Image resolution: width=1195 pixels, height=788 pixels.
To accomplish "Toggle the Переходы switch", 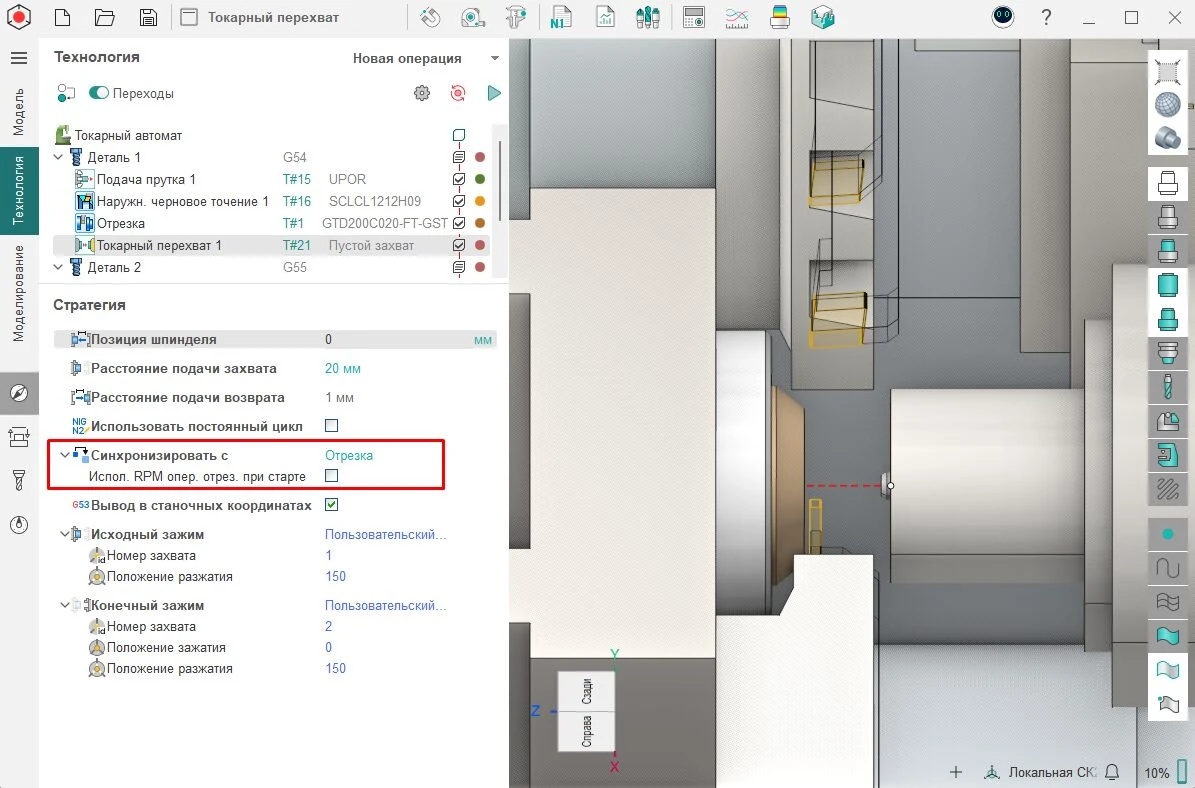I will [99, 93].
